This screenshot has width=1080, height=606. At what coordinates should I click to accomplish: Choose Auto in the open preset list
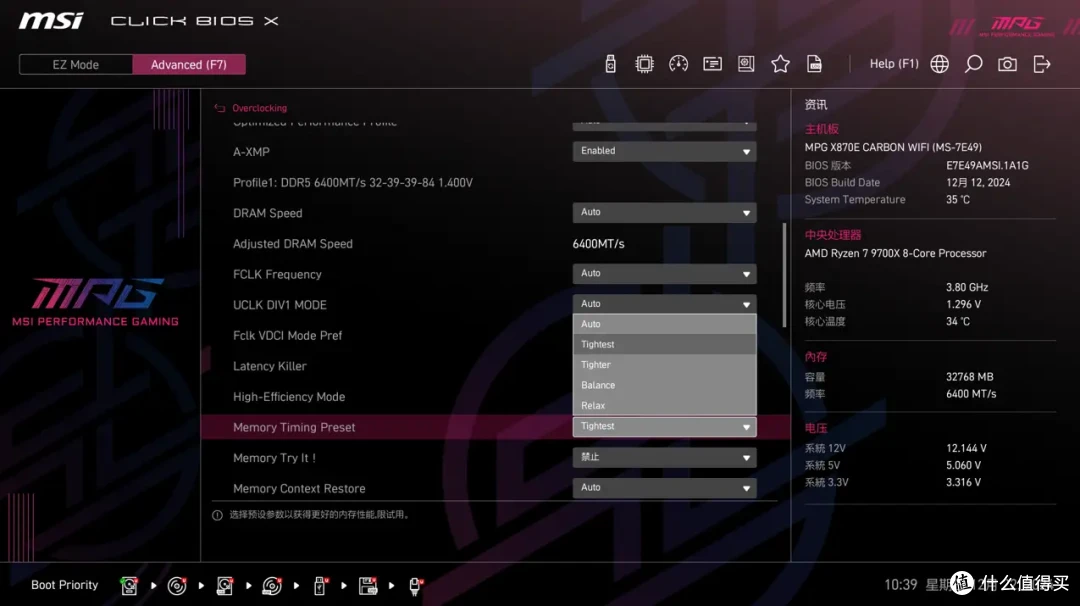pyautogui.click(x=664, y=324)
